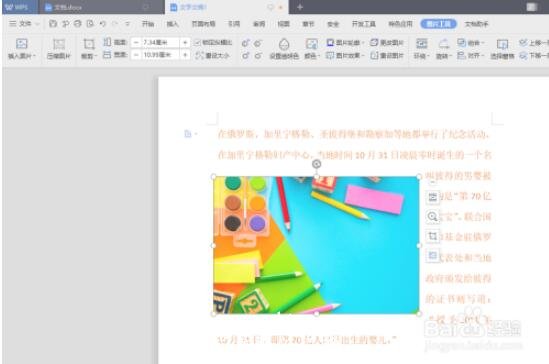Click the increase brightness icon
Image resolution: width=549 pixels, height=364 pixels.
[x=245, y=55]
